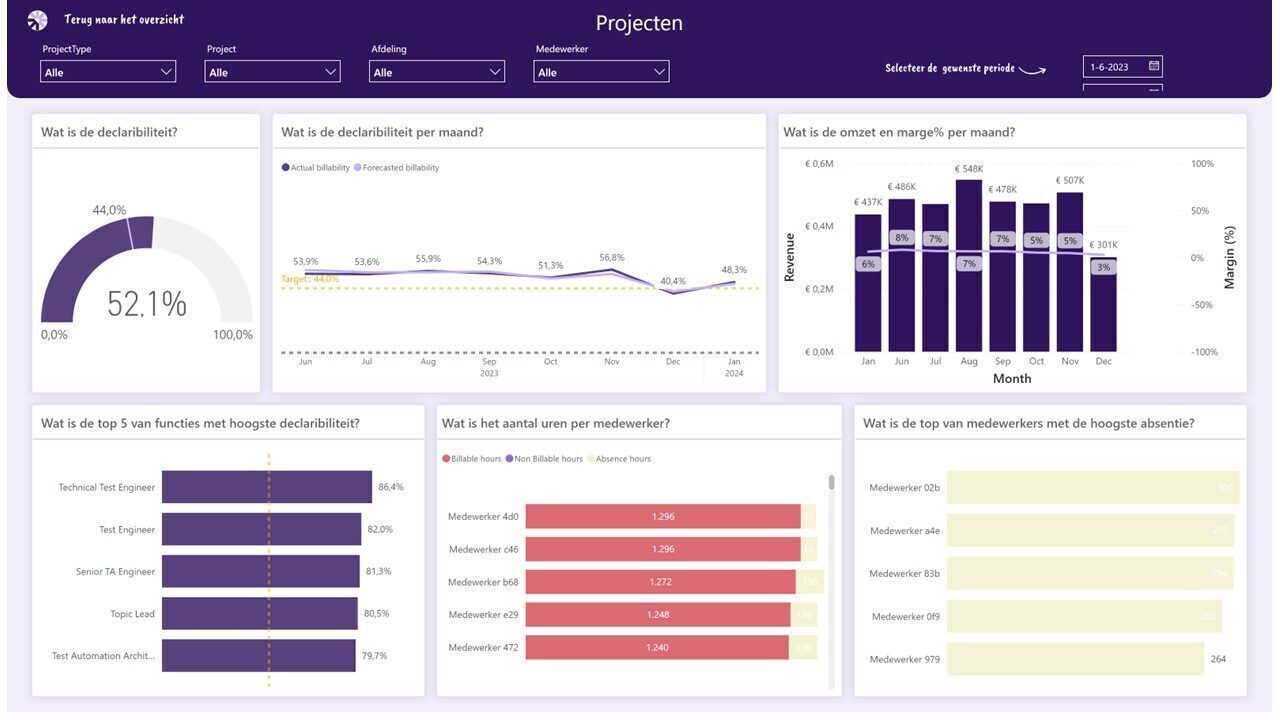Click the Absence hours legend marker
1280x720 pixels.
[590, 459]
